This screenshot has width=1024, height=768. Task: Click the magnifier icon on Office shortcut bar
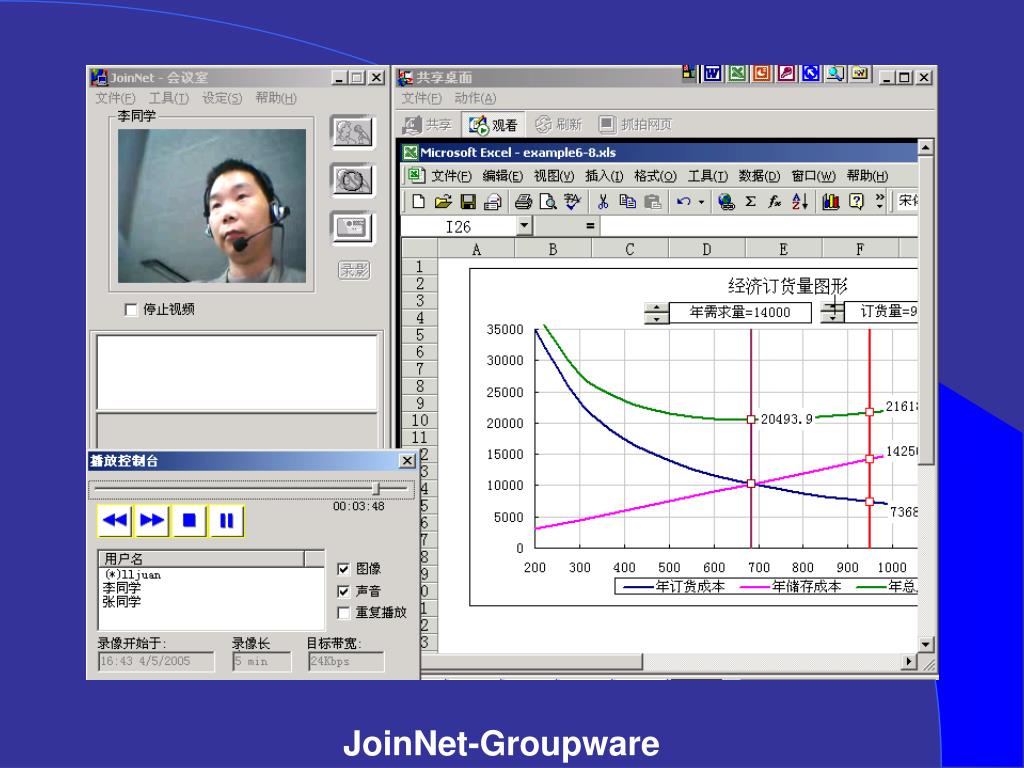[x=835, y=74]
